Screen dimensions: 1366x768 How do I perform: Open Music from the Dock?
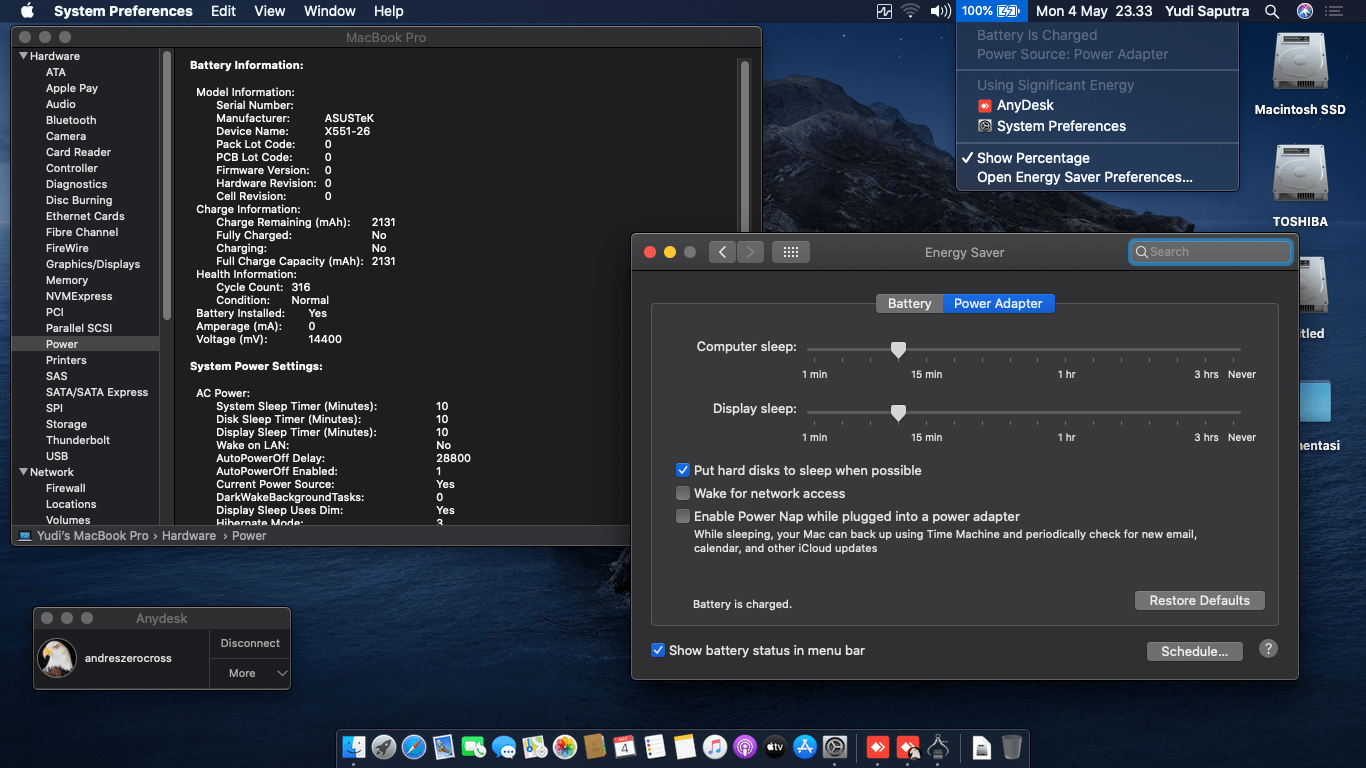pos(715,747)
